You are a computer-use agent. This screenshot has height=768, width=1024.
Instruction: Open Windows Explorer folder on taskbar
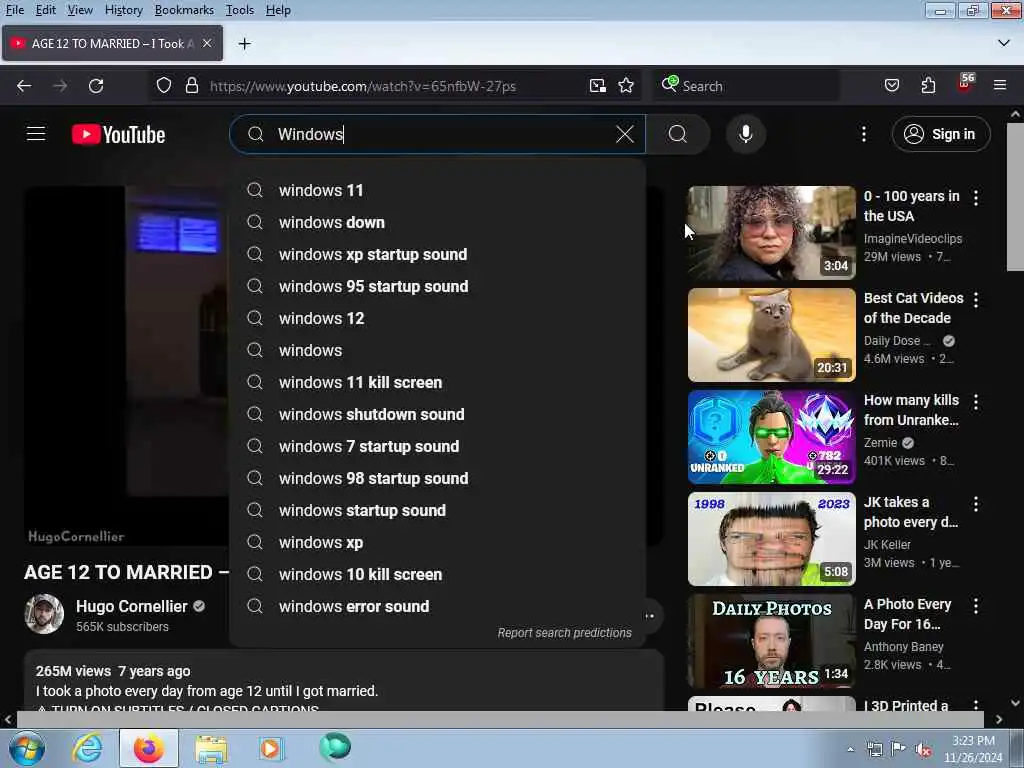tap(211, 748)
